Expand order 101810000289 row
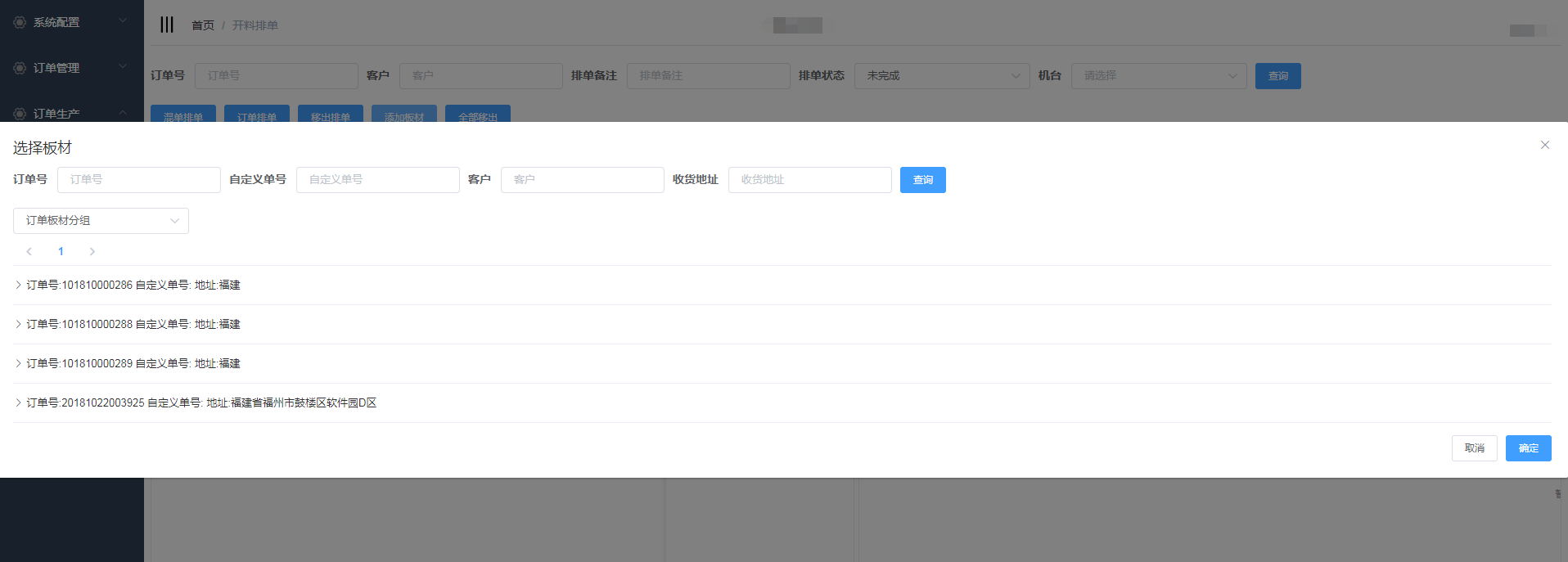Screen dimensions: 1568x562 point(19,363)
